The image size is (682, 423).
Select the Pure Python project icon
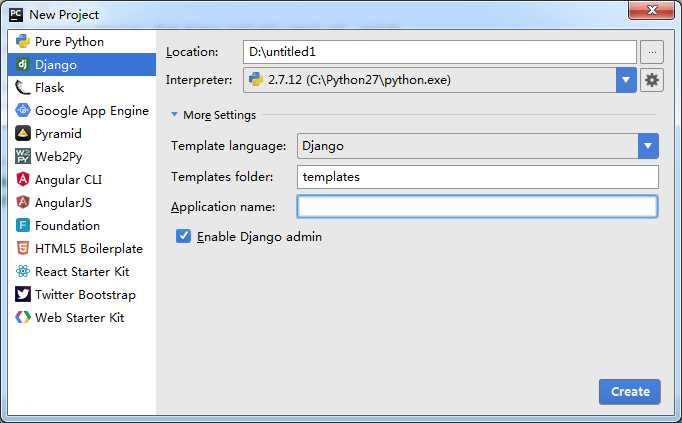click(x=23, y=42)
